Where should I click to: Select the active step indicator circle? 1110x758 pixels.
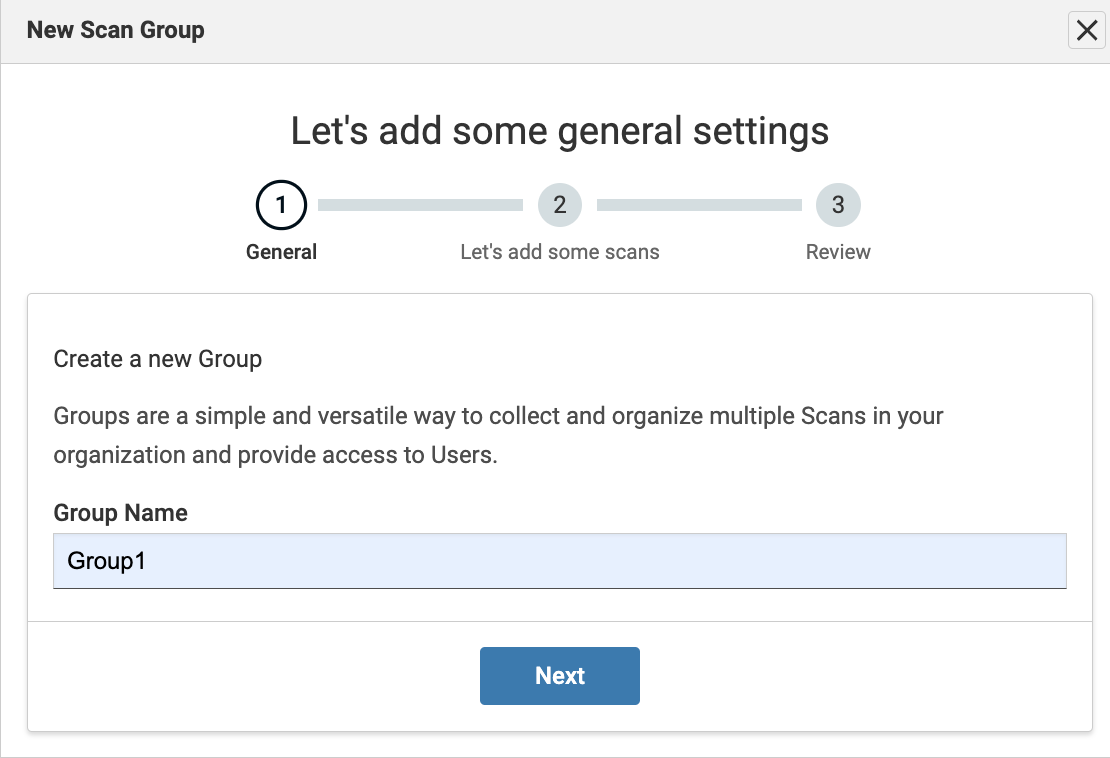281,204
